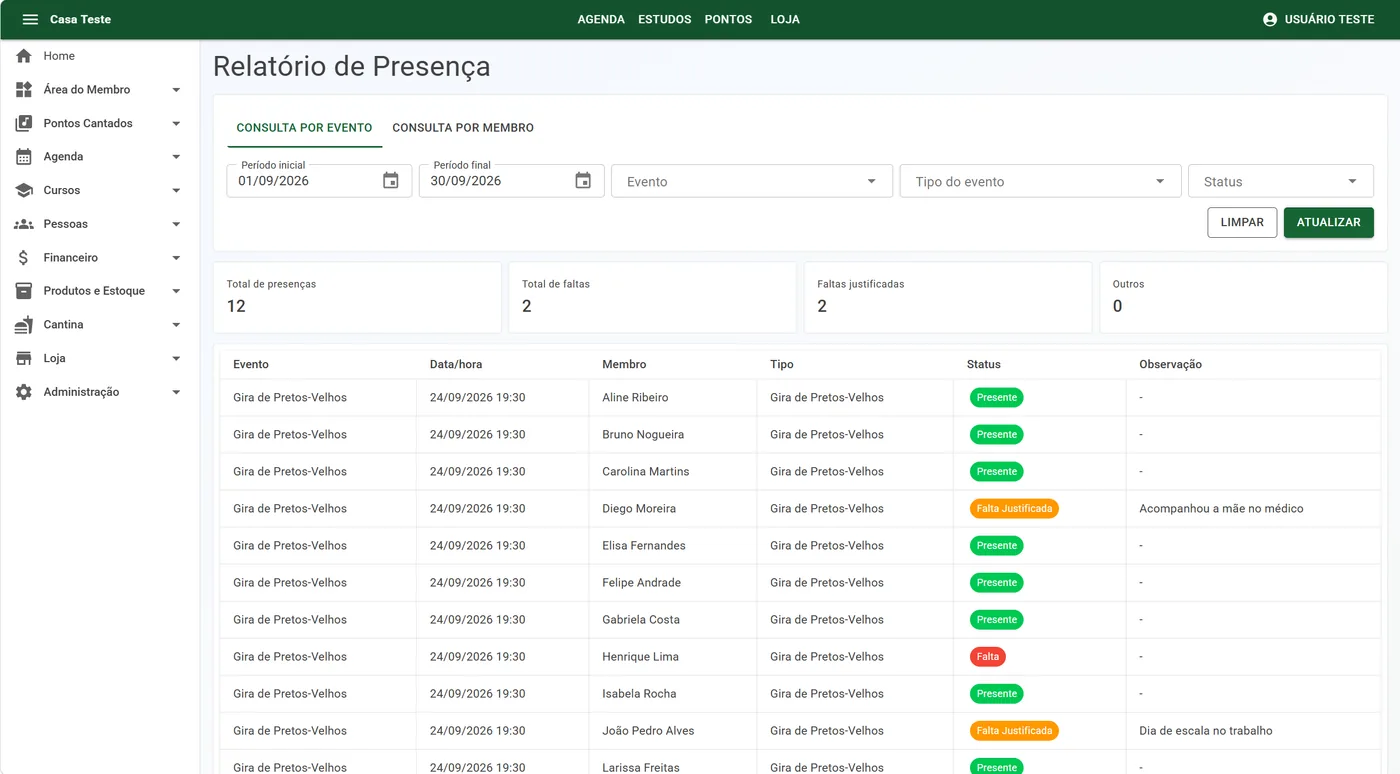Click the Membro column header
Screen dimensions: 1400x774
(x=624, y=365)
